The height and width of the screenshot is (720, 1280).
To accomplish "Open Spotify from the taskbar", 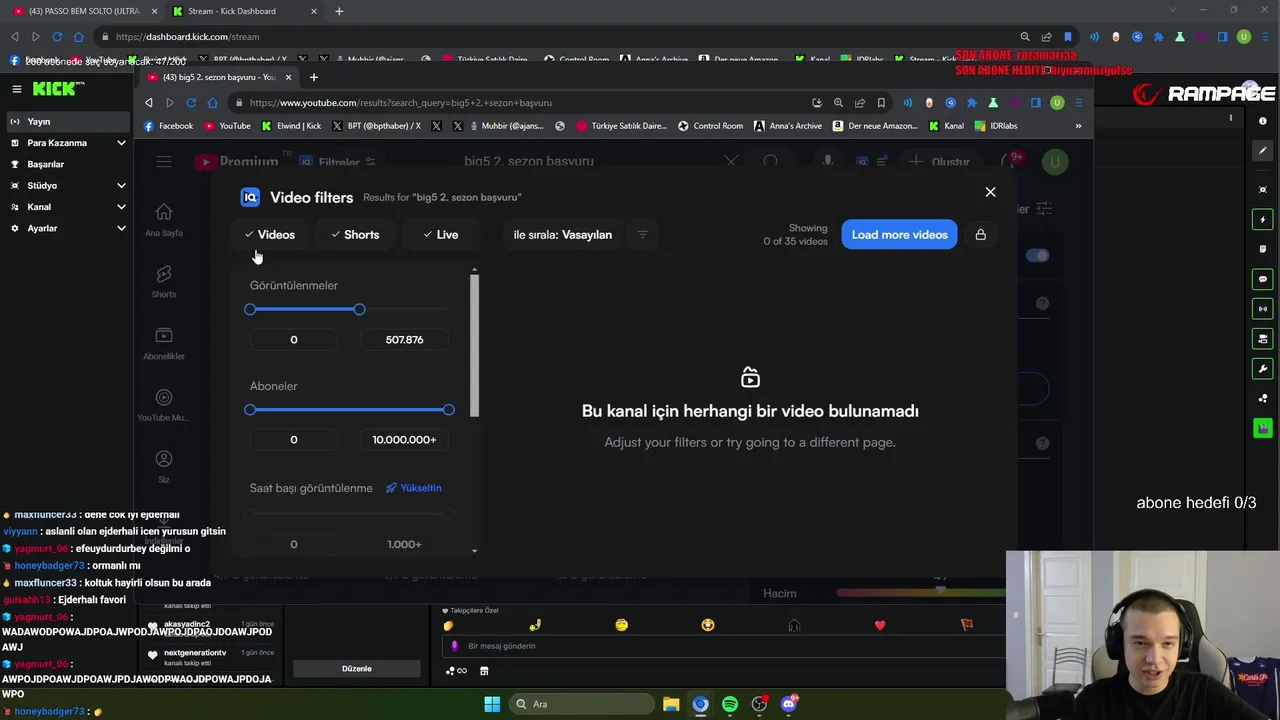I will pos(730,704).
